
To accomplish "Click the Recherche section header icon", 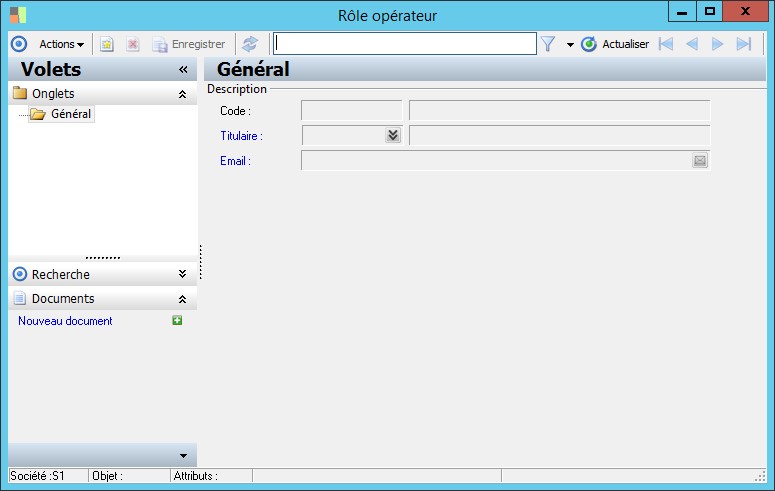I will (x=20, y=274).
